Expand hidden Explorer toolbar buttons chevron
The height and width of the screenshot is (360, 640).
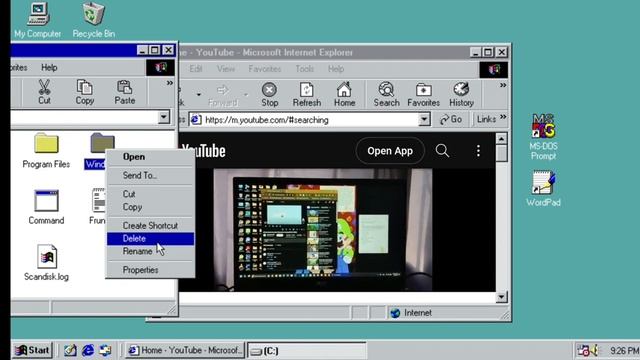click(170, 83)
